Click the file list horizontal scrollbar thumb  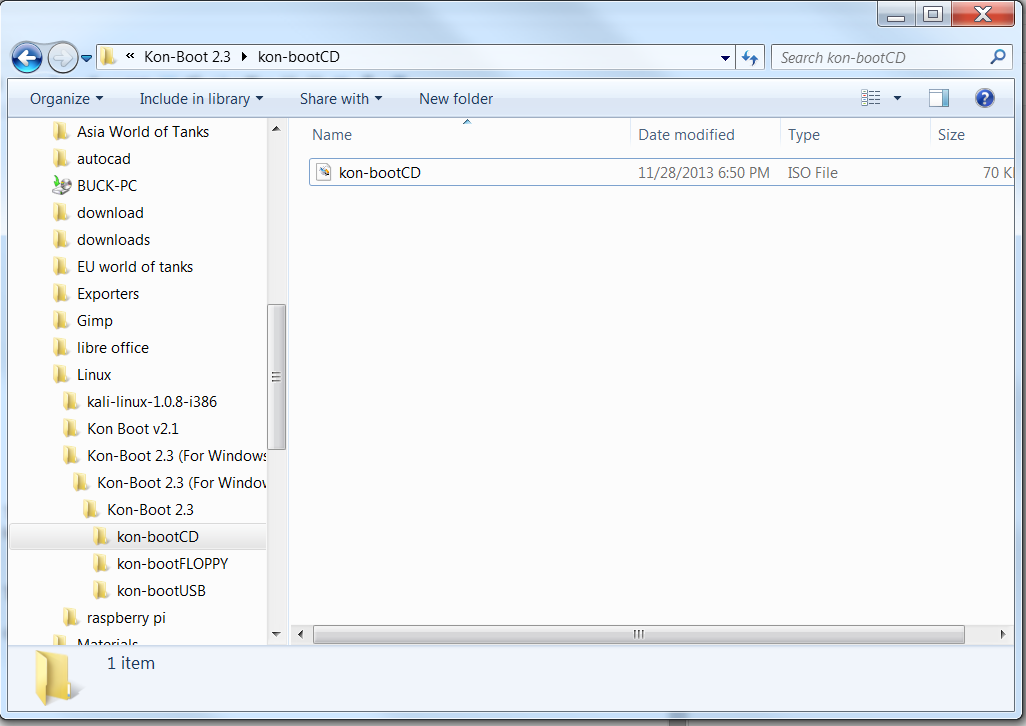[639, 634]
